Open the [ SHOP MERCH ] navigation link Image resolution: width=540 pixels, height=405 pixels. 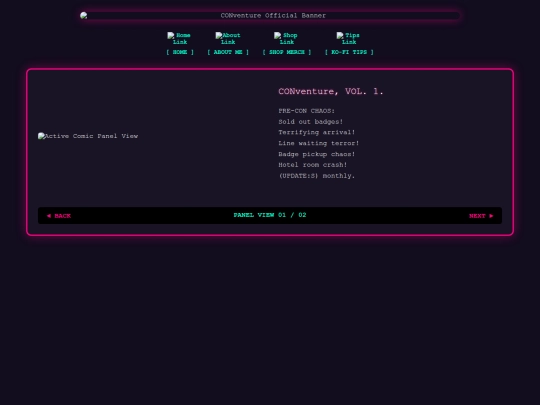287,52
